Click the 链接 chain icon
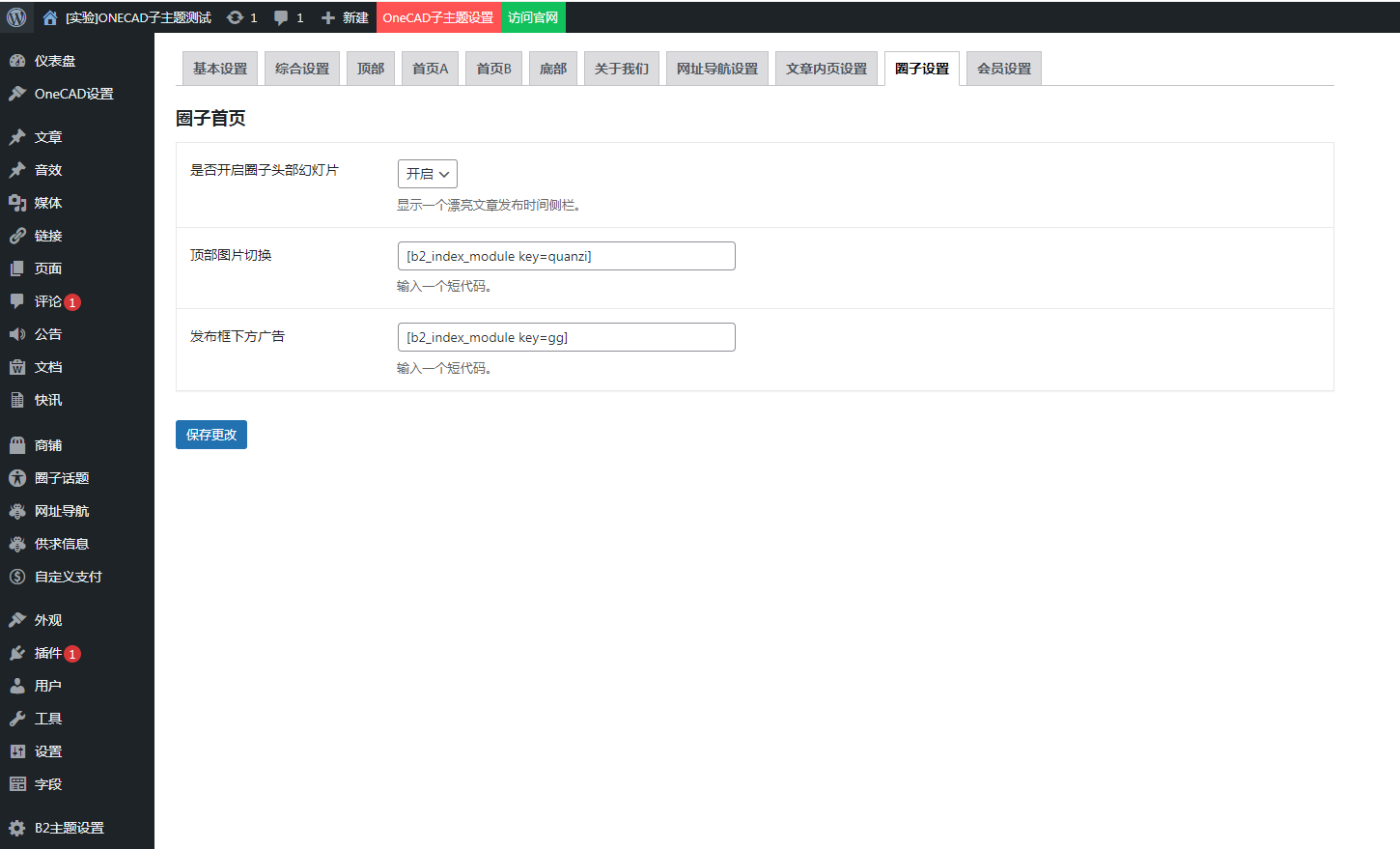Viewport: 1400px width, 849px height. pos(17,236)
